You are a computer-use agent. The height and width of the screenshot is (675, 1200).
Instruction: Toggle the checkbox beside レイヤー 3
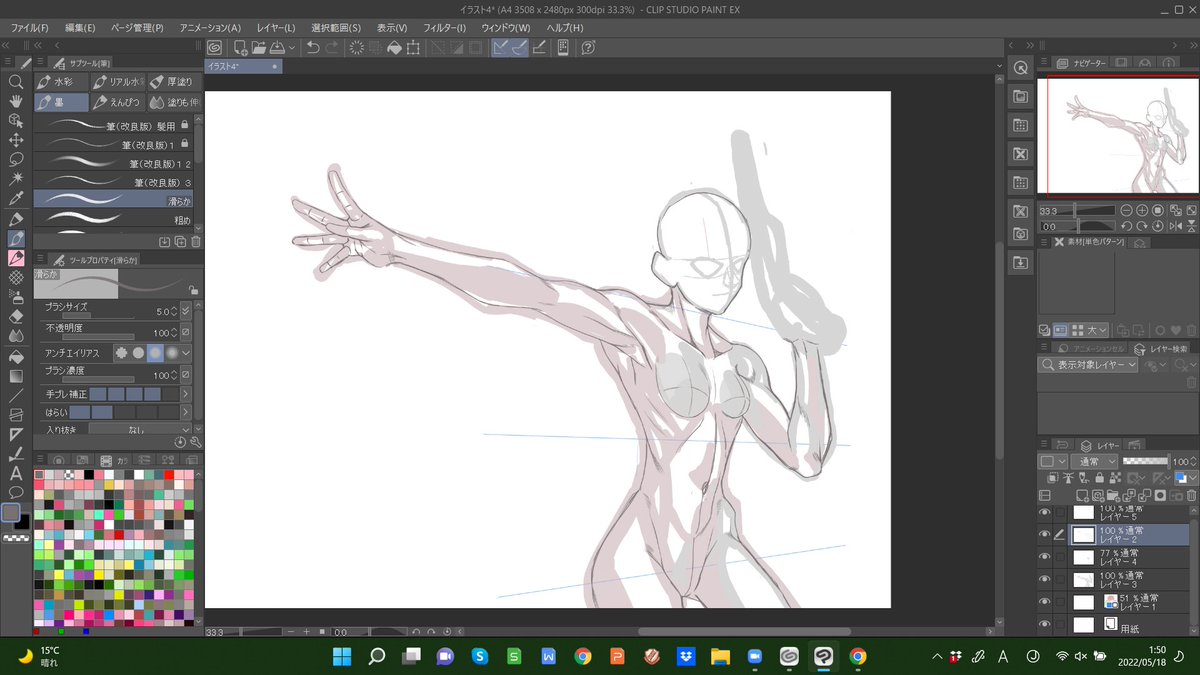[1060, 580]
